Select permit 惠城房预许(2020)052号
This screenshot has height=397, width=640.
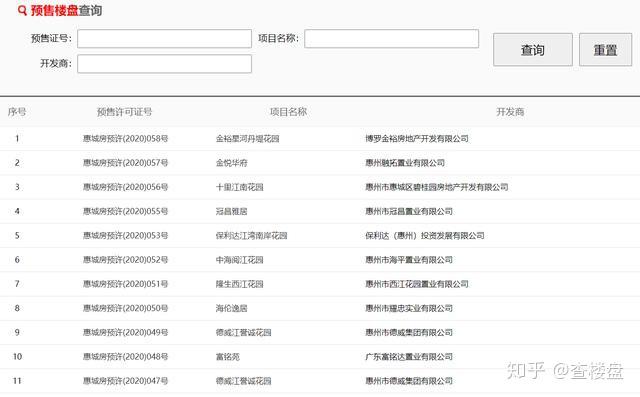(x=126, y=259)
